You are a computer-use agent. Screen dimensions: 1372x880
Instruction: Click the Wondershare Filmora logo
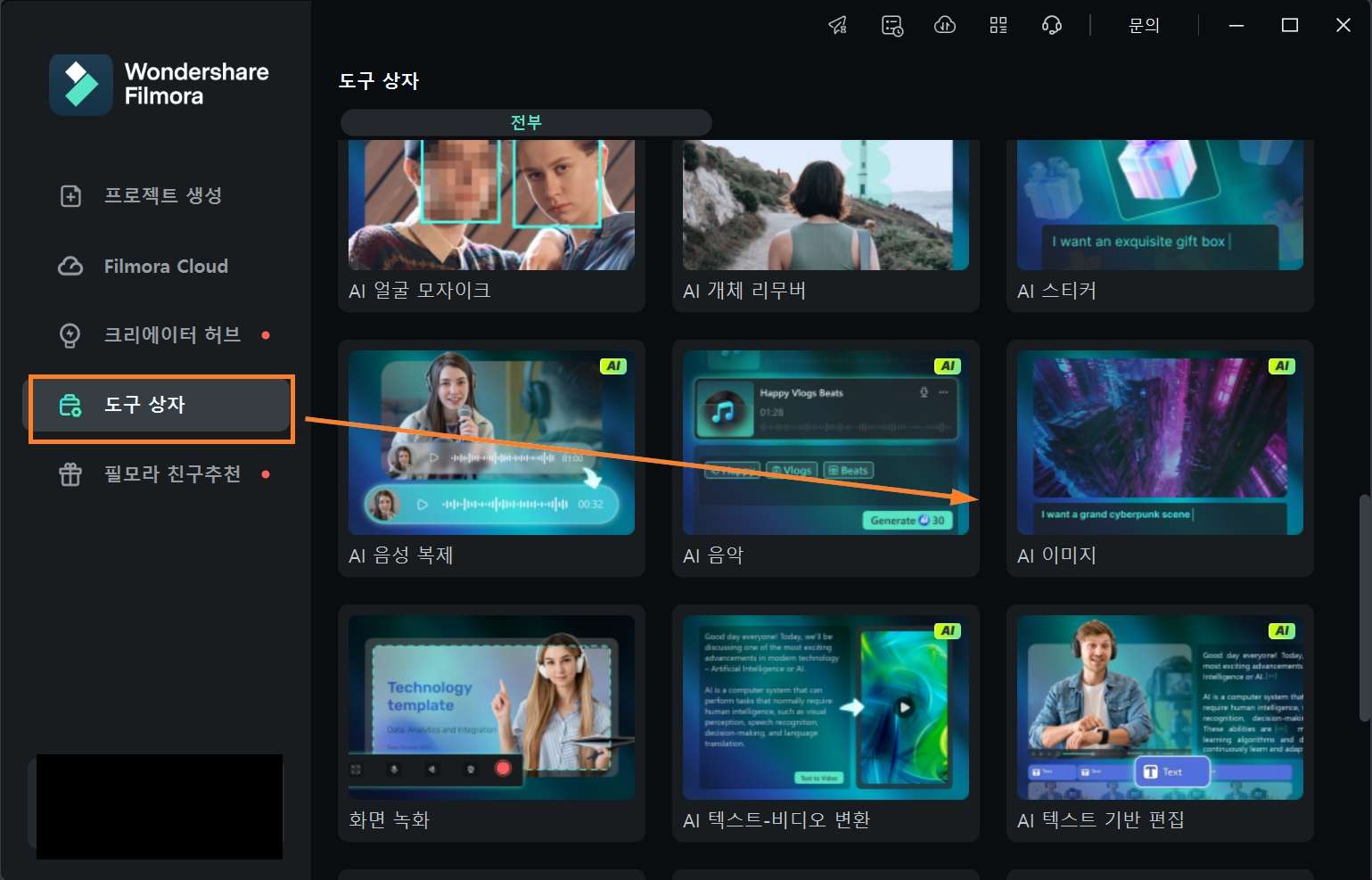click(x=159, y=84)
